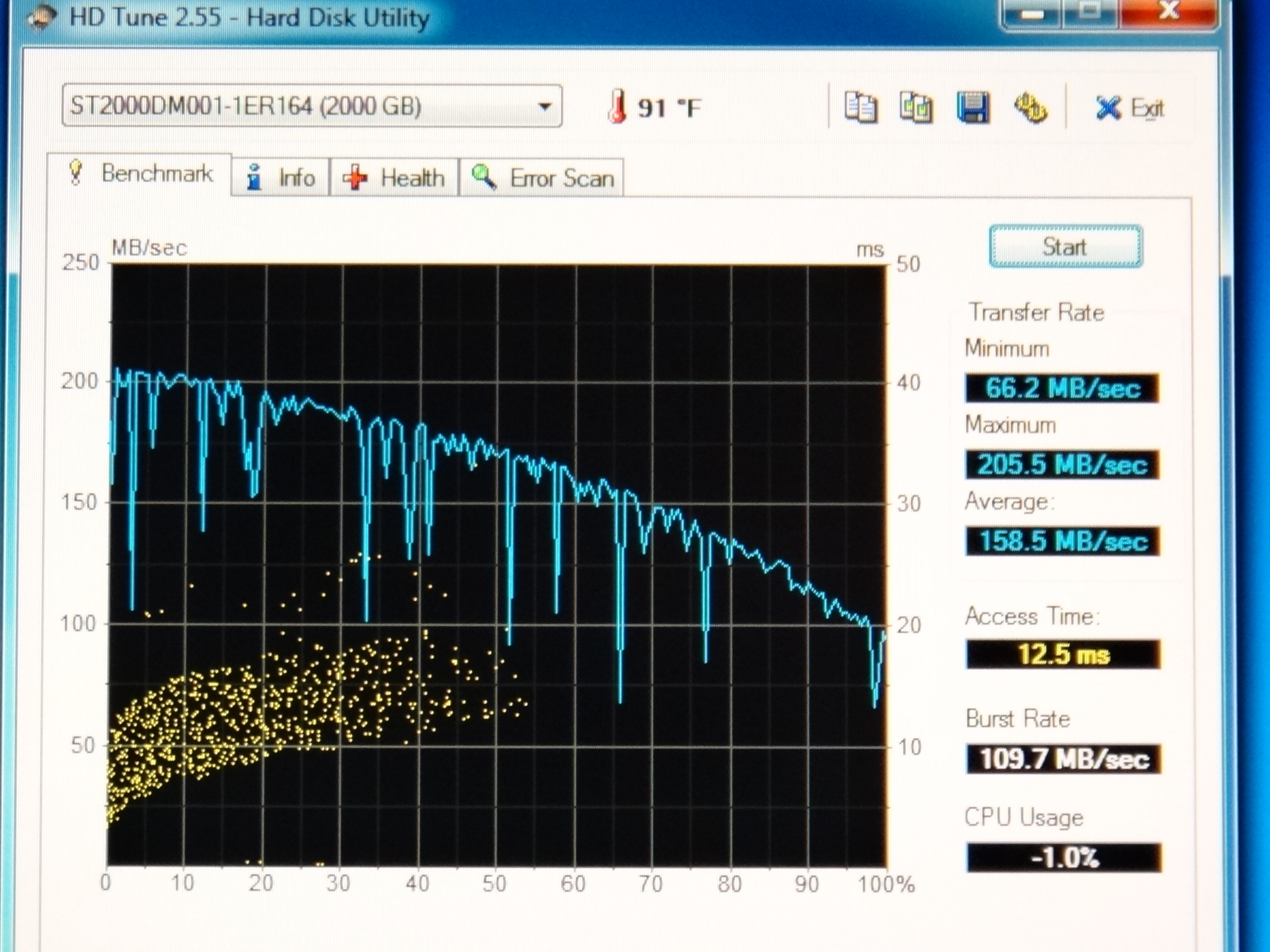Click the blue floppy disk save icon
Image resolution: width=1270 pixels, height=952 pixels.
pyautogui.click(x=973, y=107)
